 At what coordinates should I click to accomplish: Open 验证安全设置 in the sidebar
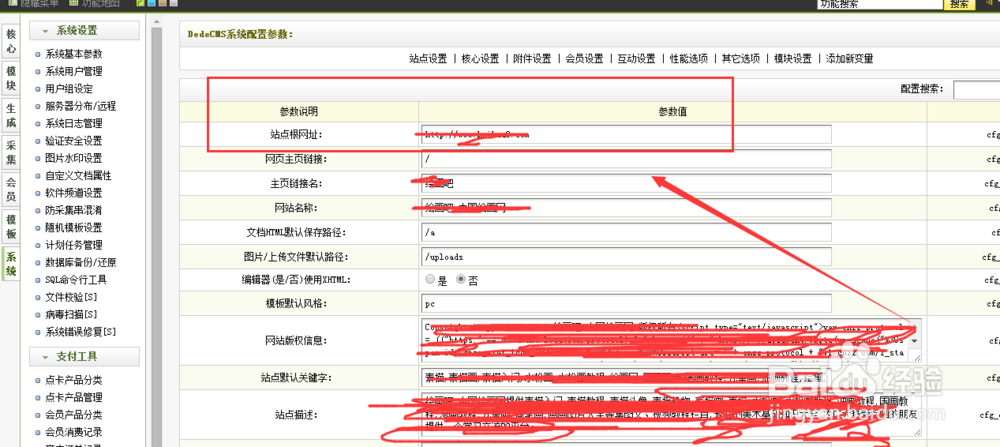tap(73, 141)
